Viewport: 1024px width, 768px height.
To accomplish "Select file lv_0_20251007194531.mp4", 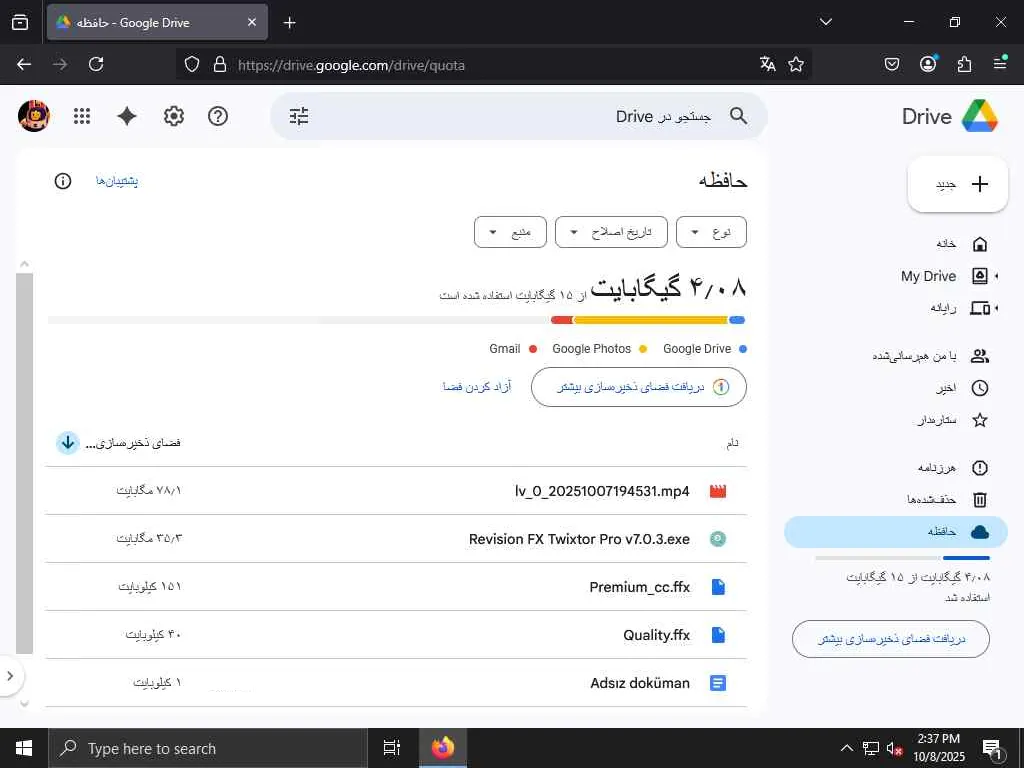I will (396, 491).
